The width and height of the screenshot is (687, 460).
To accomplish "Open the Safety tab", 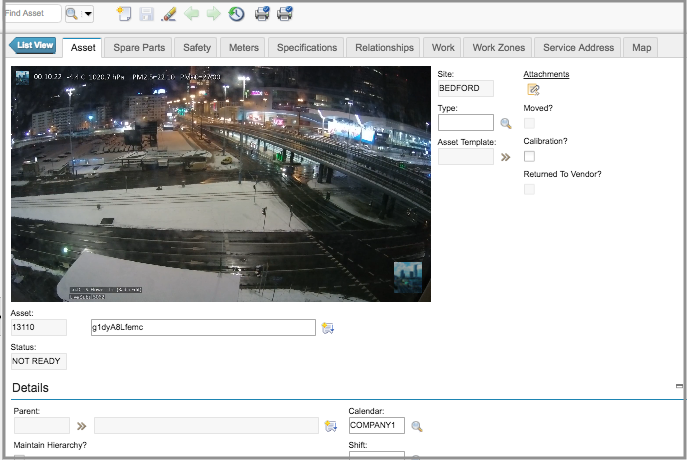I will [x=197, y=48].
